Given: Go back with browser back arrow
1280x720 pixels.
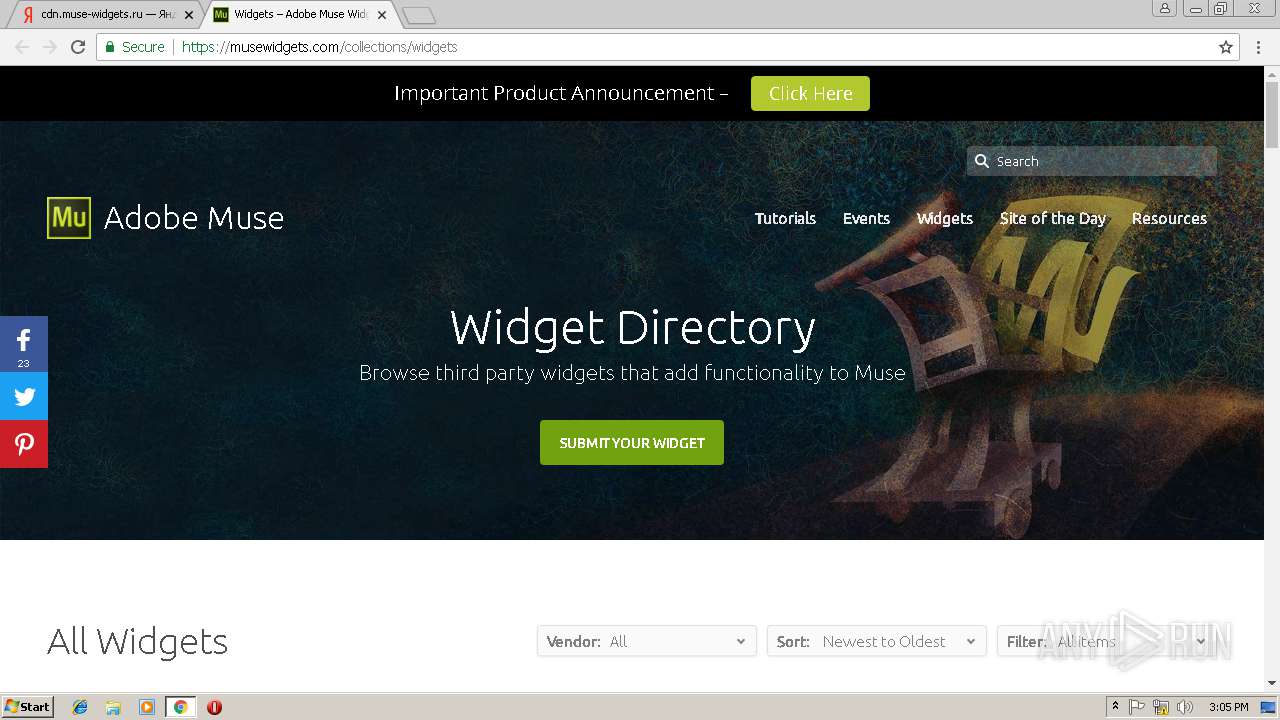Looking at the screenshot, I should (x=22, y=47).
